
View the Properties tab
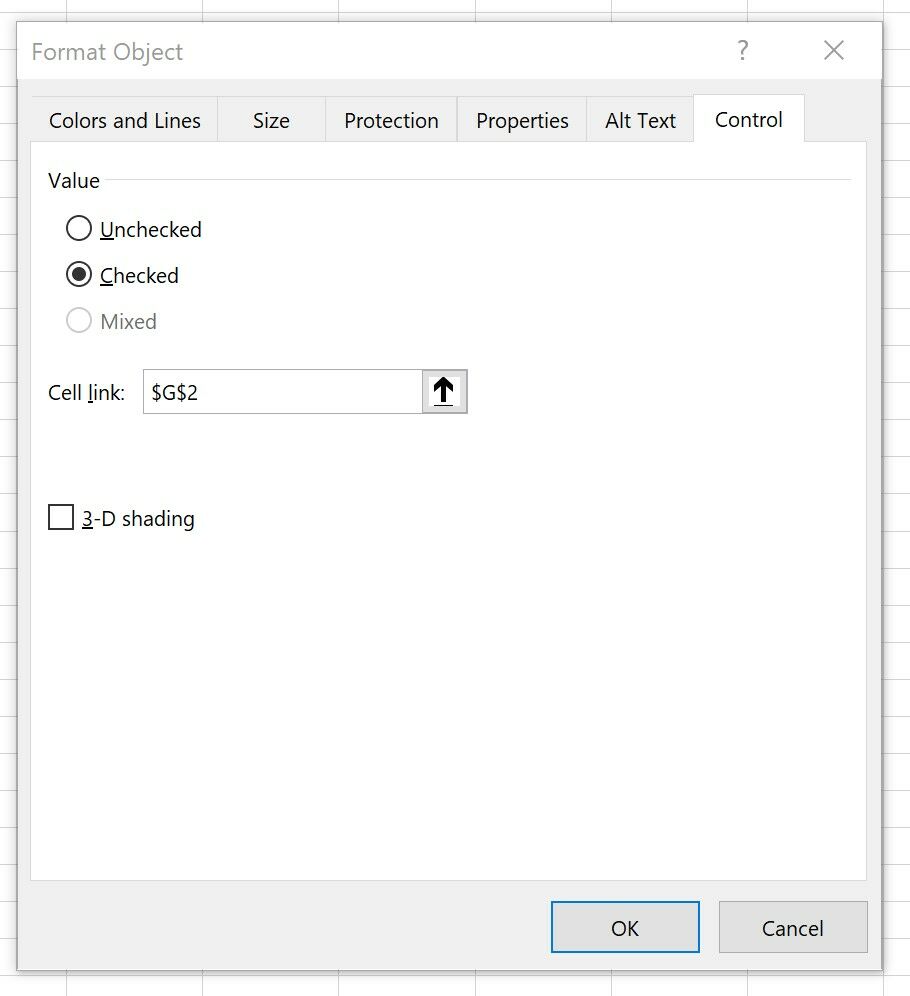pyautogui.click(x=521, y=119)
